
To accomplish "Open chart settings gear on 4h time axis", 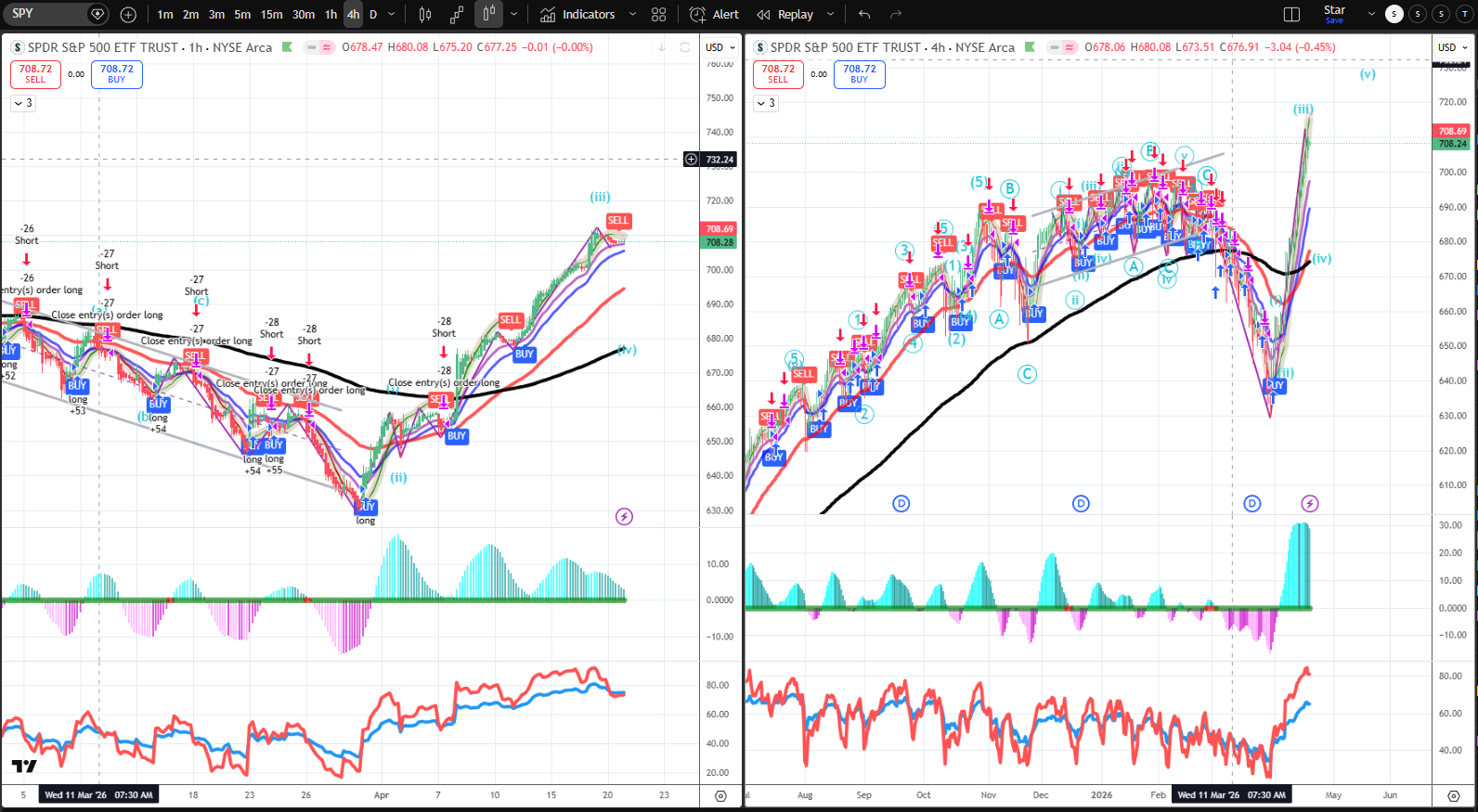I will [x=1454, y=796].
